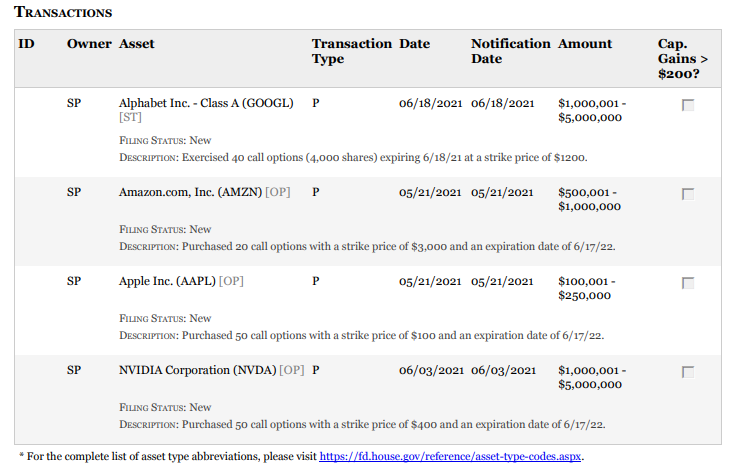Viewport: 737px width, 472px height.
Task: Select the Amount column header
Action: [x=585, y=44]
